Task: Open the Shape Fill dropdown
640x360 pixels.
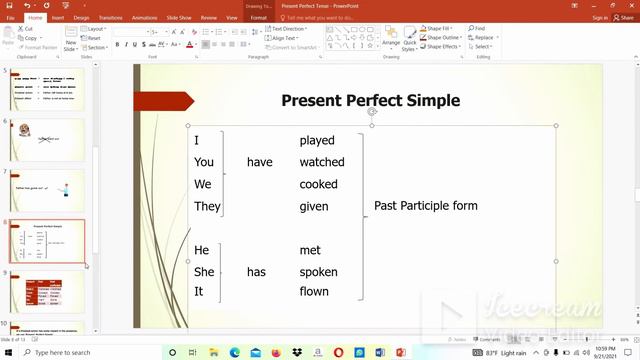Action: 436,28
